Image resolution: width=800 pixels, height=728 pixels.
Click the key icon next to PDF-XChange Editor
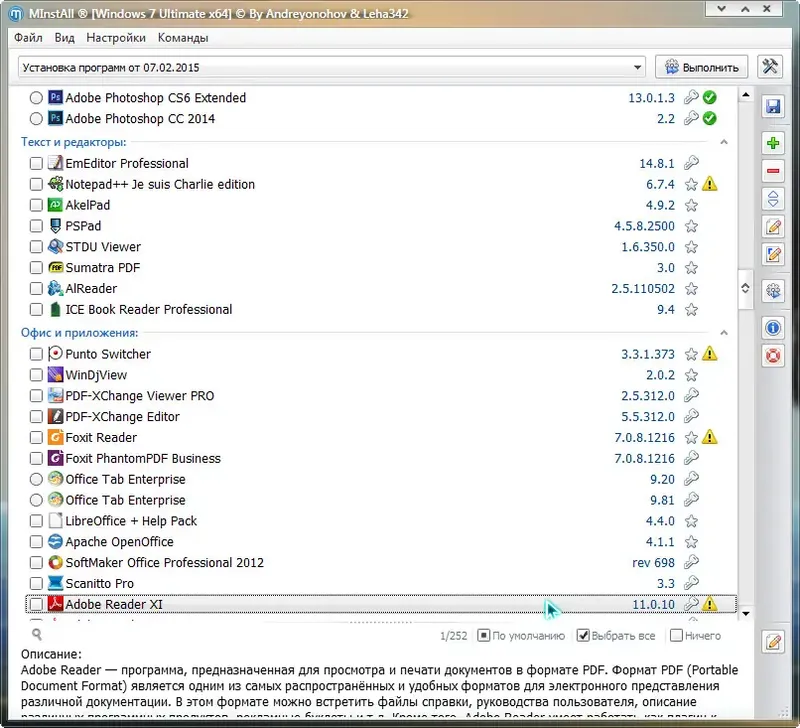[x=691, y=416]
